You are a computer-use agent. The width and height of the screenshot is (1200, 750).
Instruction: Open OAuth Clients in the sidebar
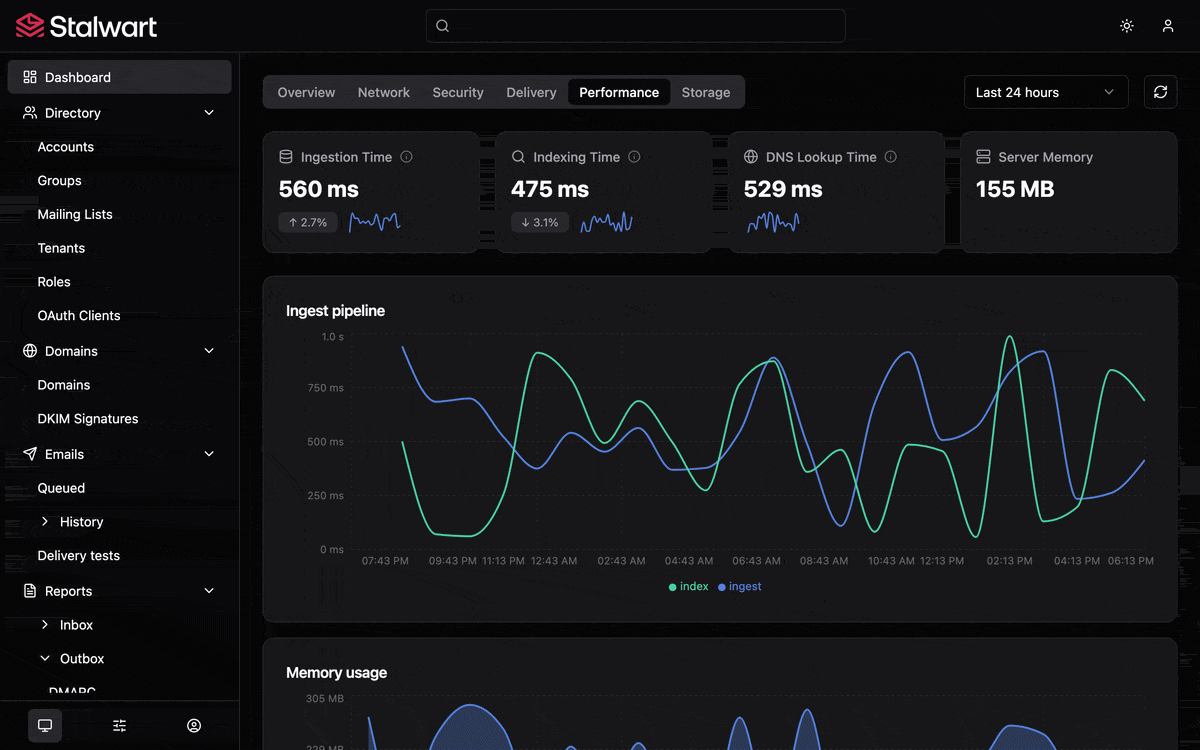tap(79, 316)
